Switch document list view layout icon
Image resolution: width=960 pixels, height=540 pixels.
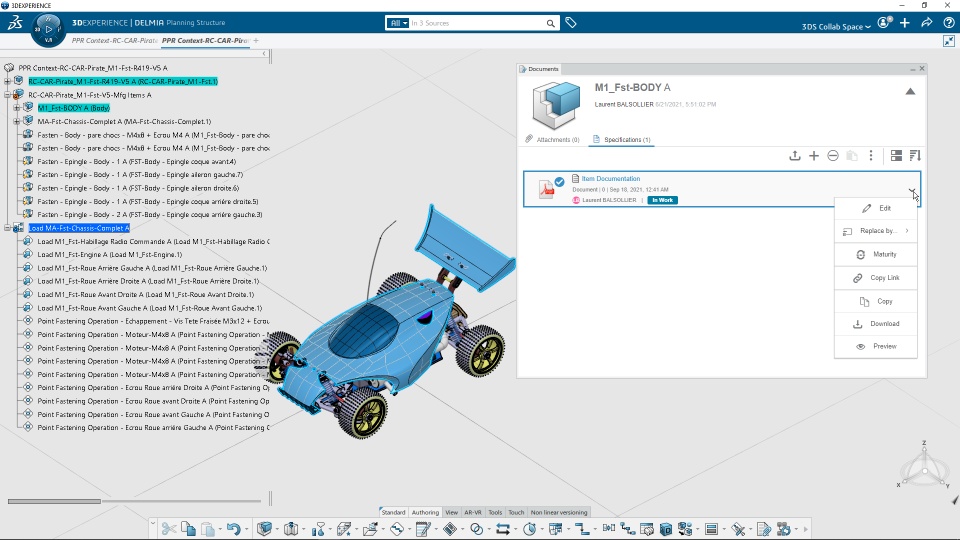[x=896, y=156]
